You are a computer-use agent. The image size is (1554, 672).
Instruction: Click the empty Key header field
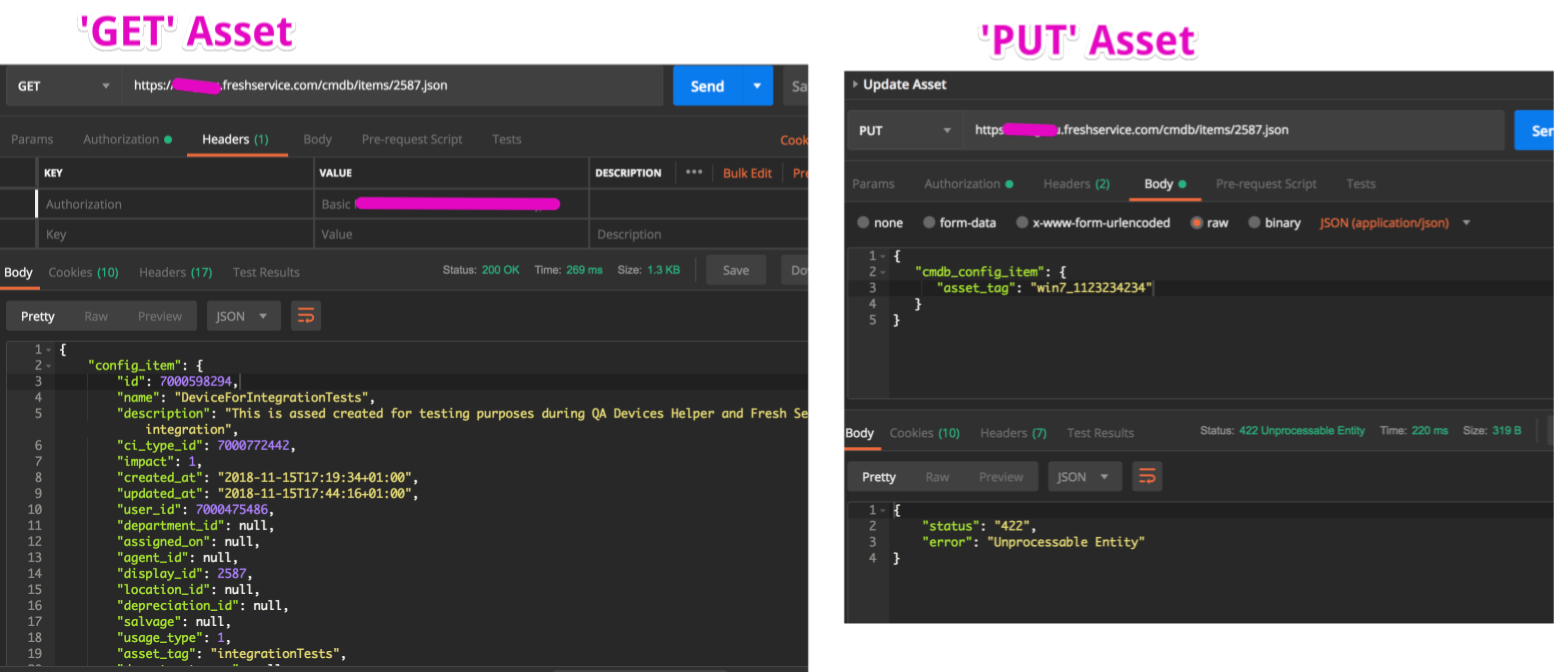point(175,234)
